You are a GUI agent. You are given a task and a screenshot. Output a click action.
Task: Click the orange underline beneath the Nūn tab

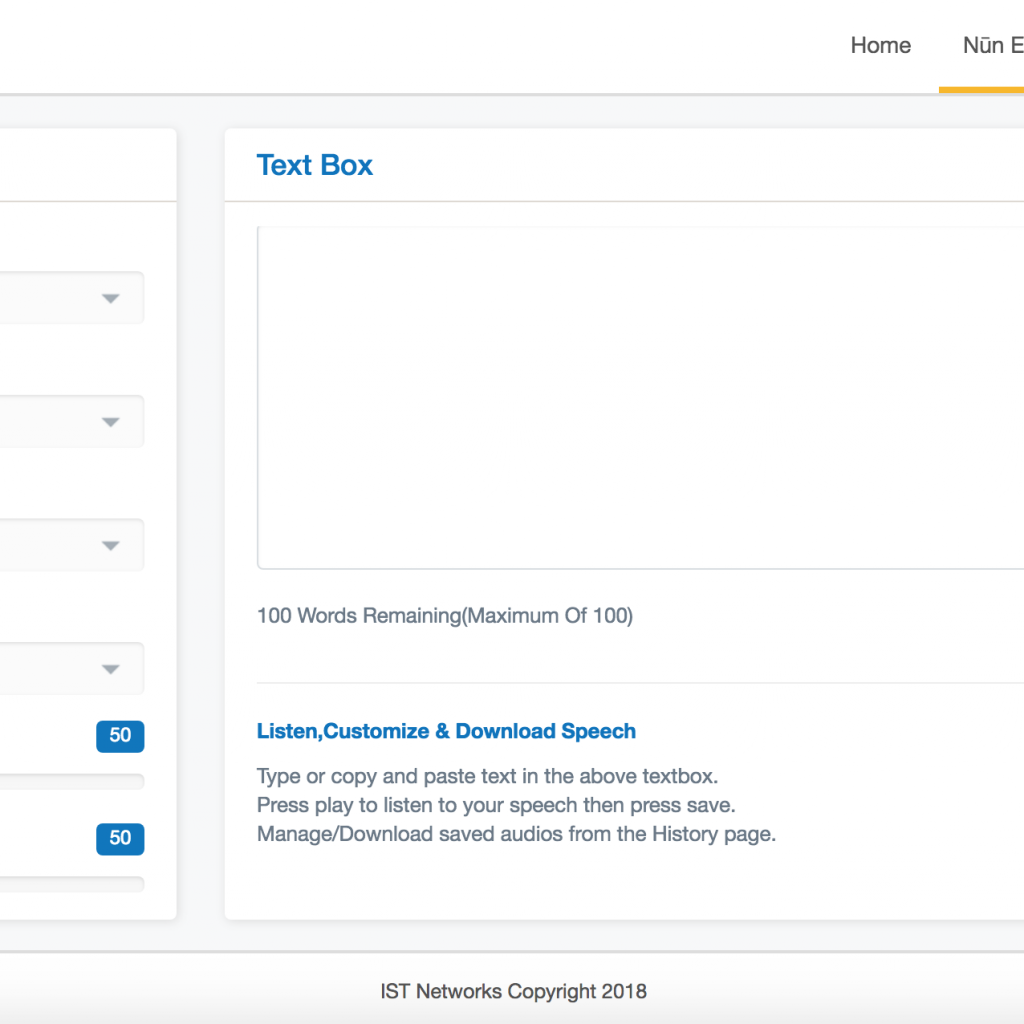pyautogui.click(x=981, y=90)
